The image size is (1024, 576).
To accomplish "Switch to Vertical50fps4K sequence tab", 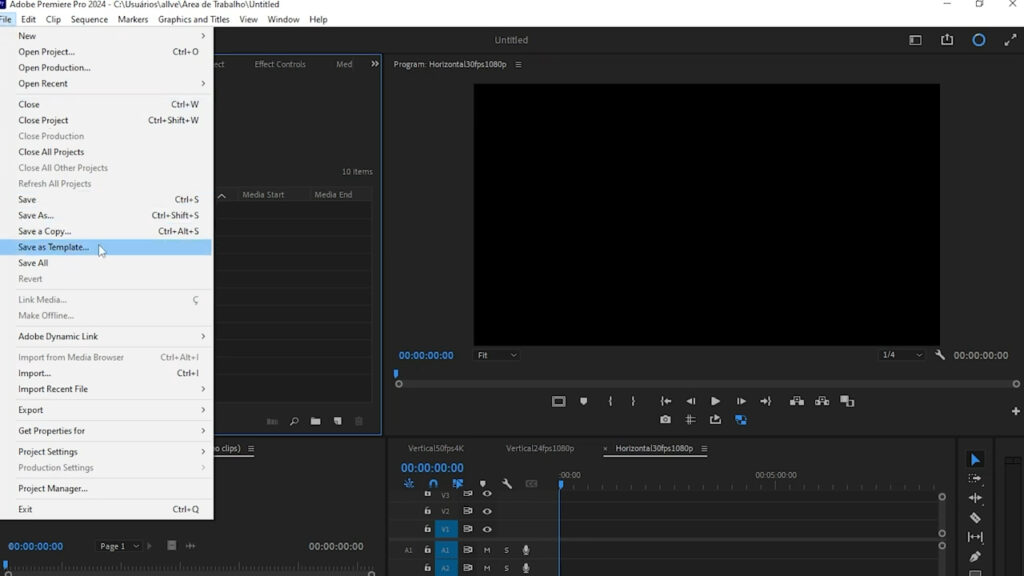I will point(436,449).
